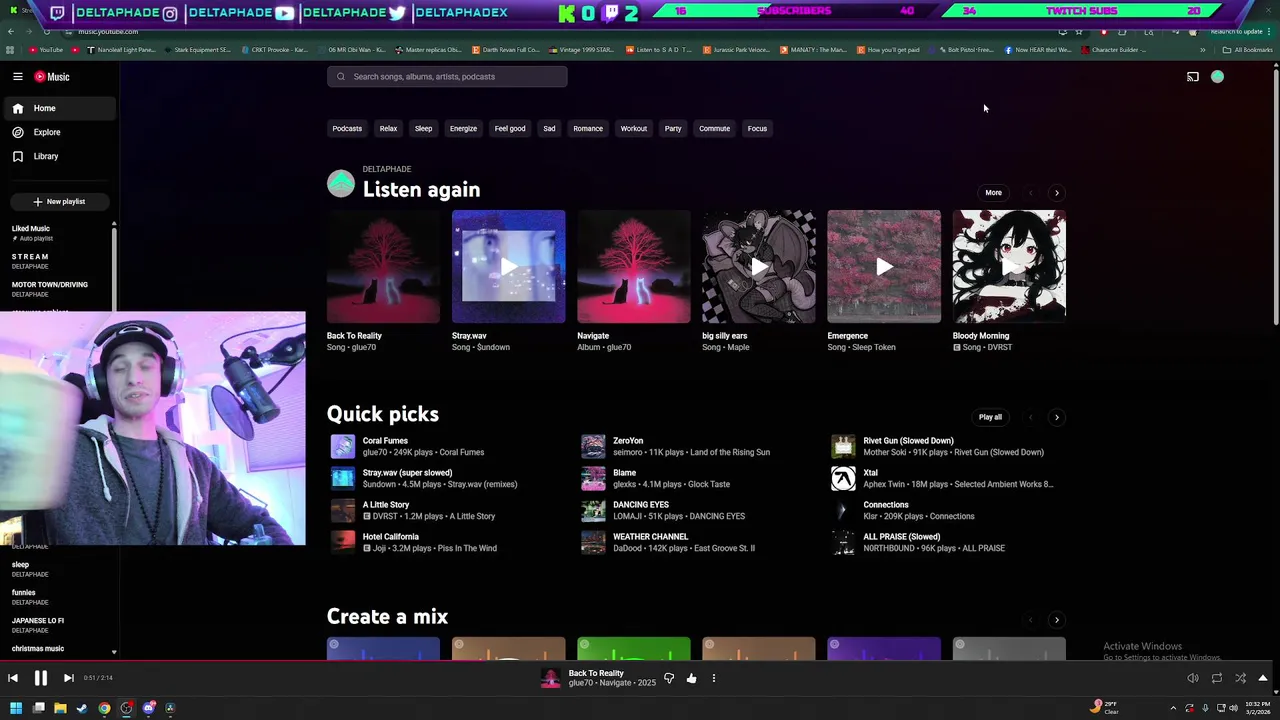Viewport: 1280px width, 720px height.
Task: Select the Commute mood chip
Action: [x=714, y=129]
